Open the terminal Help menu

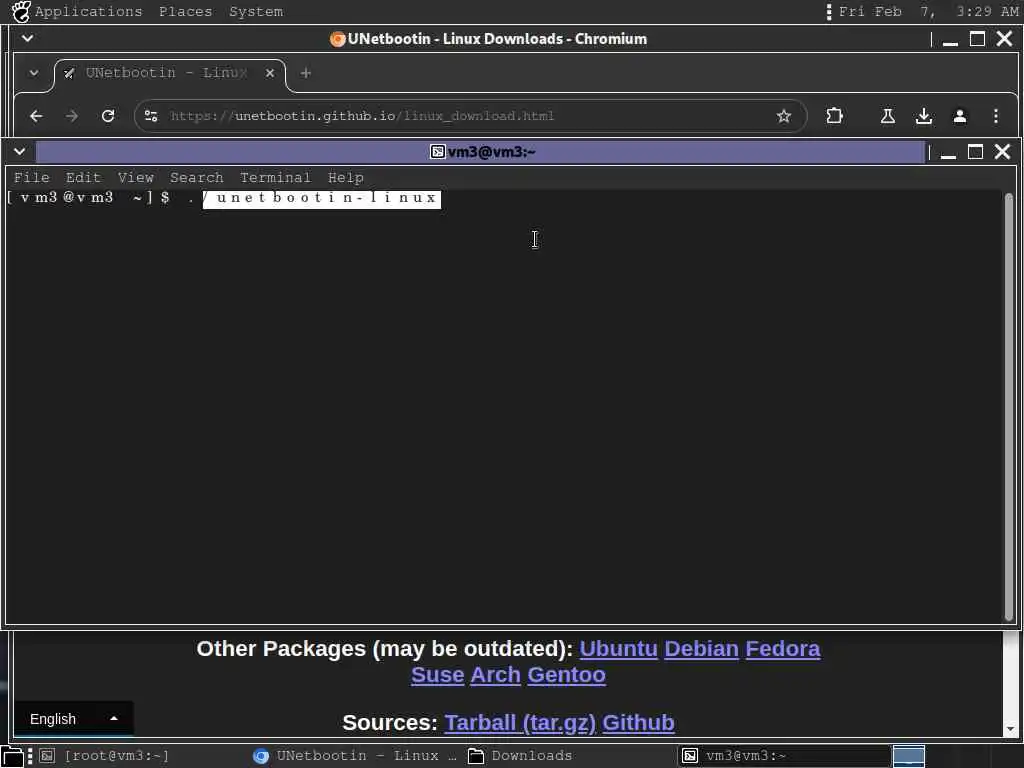click(x=345, y=178)
